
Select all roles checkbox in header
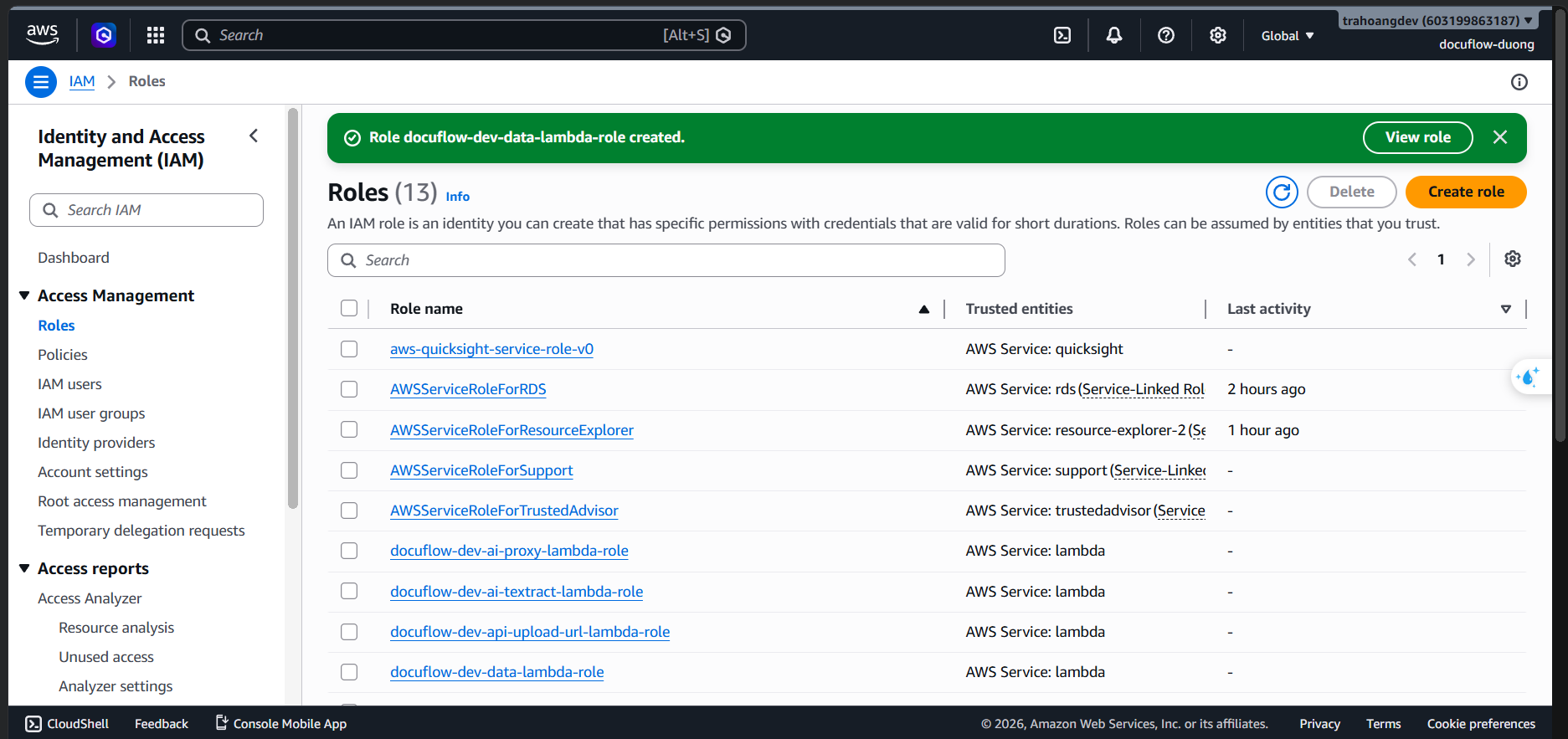349,309
